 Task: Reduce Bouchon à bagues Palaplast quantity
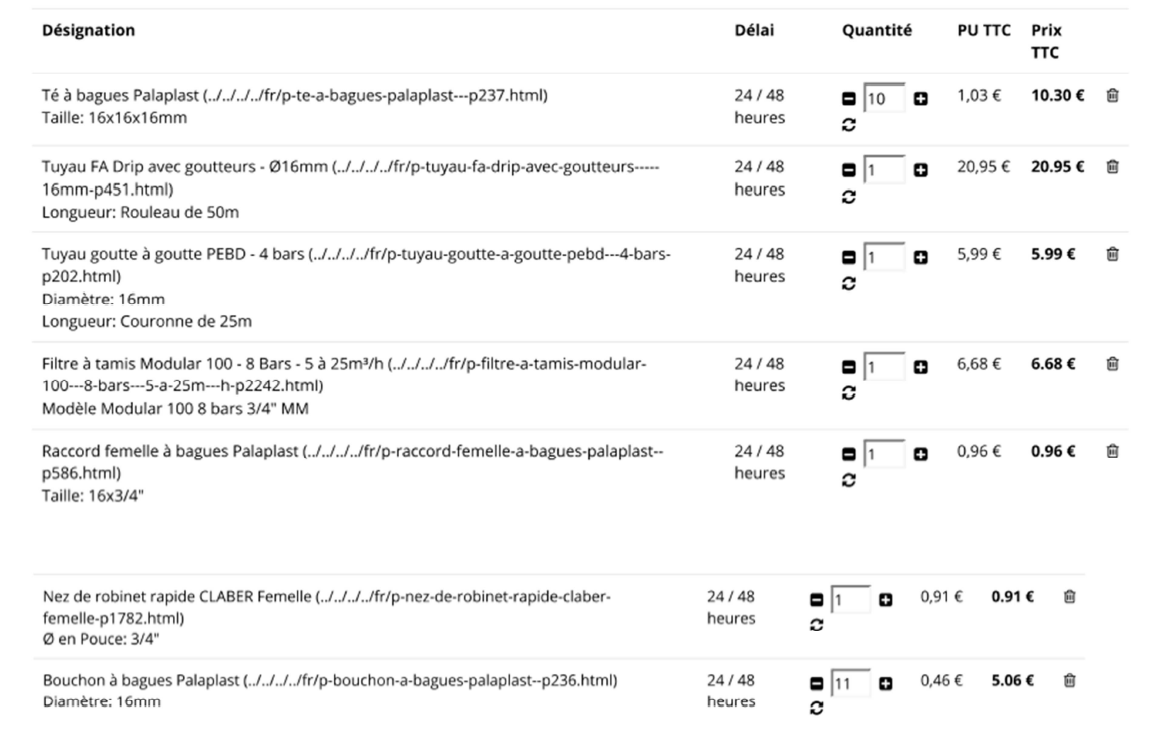pos(816,684)
